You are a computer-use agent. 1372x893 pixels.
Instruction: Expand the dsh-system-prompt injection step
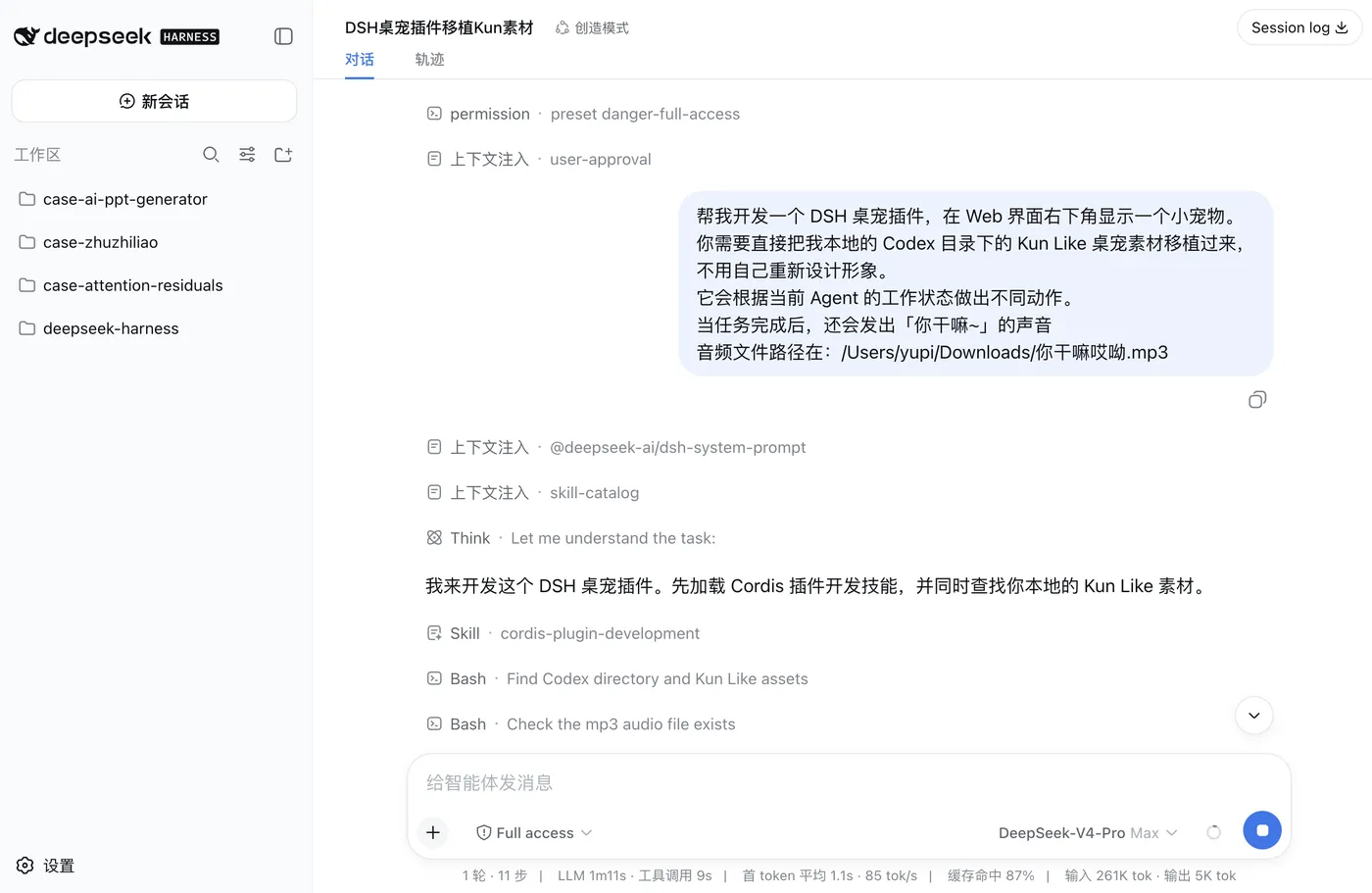616,447
